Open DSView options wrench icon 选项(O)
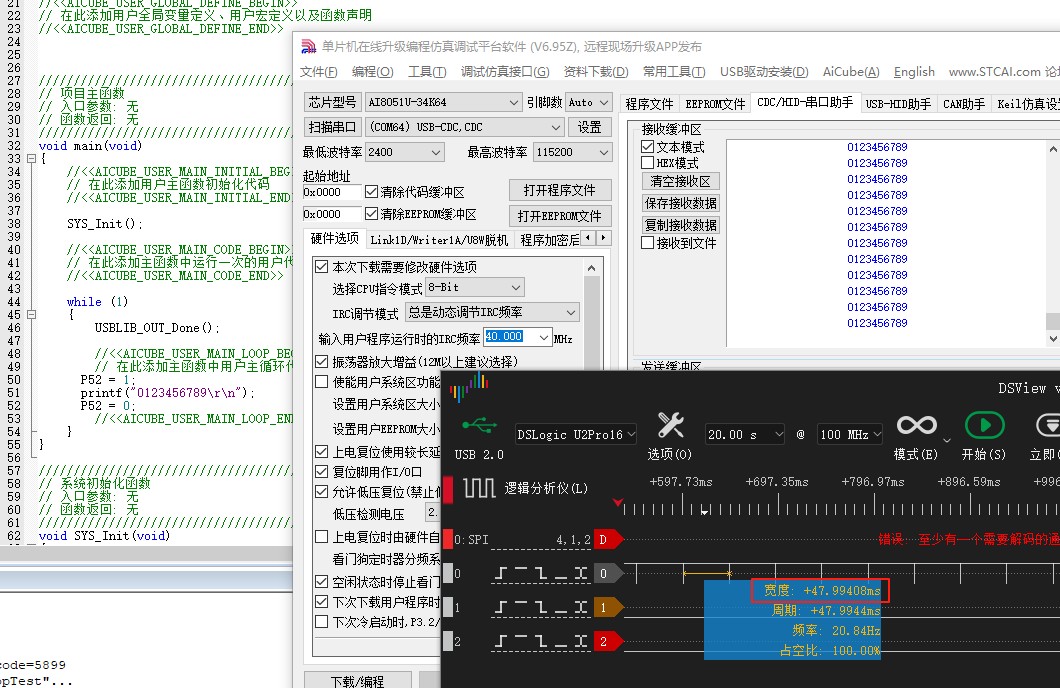 tap(670, 426)
